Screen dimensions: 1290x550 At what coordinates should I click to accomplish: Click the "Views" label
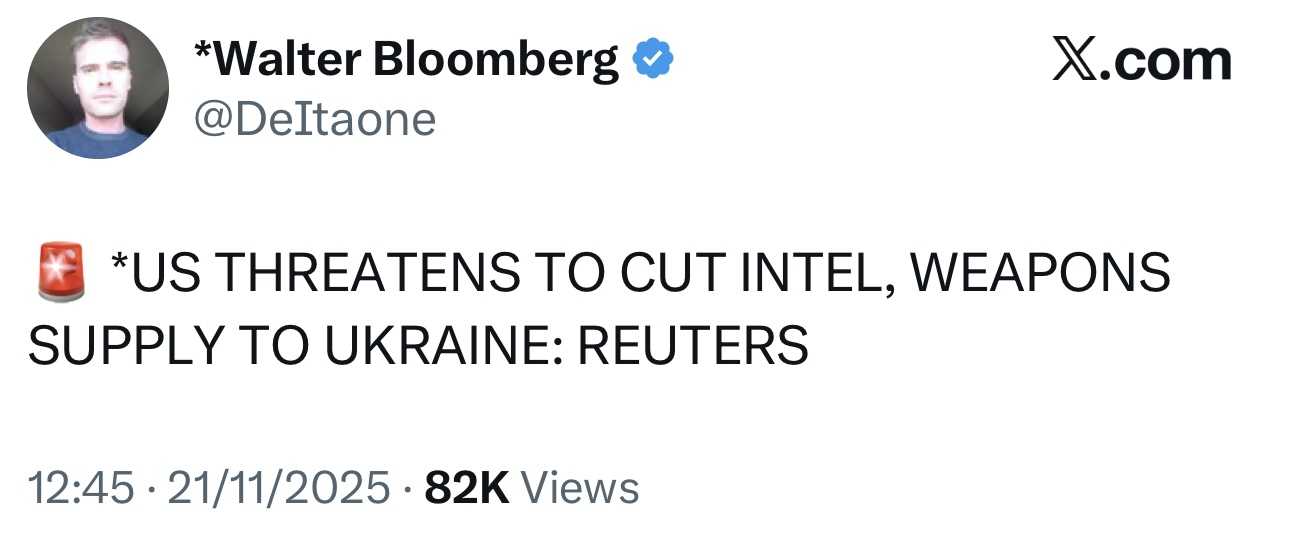(x=581, y=488)
